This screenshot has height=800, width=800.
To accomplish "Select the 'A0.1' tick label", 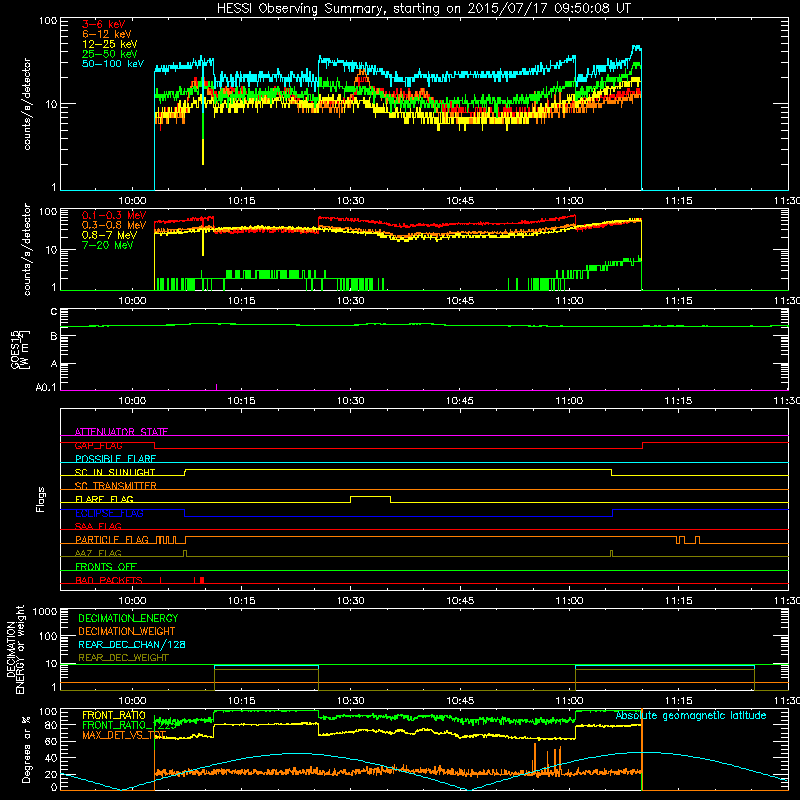I will coord(46,388).
